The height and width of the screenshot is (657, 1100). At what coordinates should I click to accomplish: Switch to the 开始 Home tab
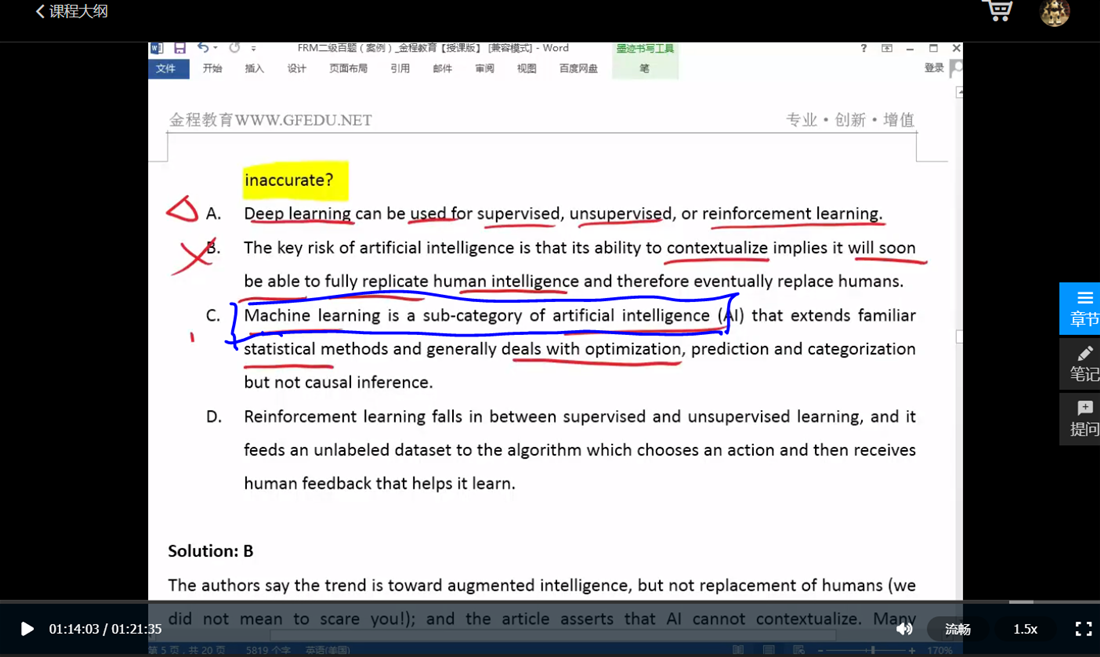(212, 69)
